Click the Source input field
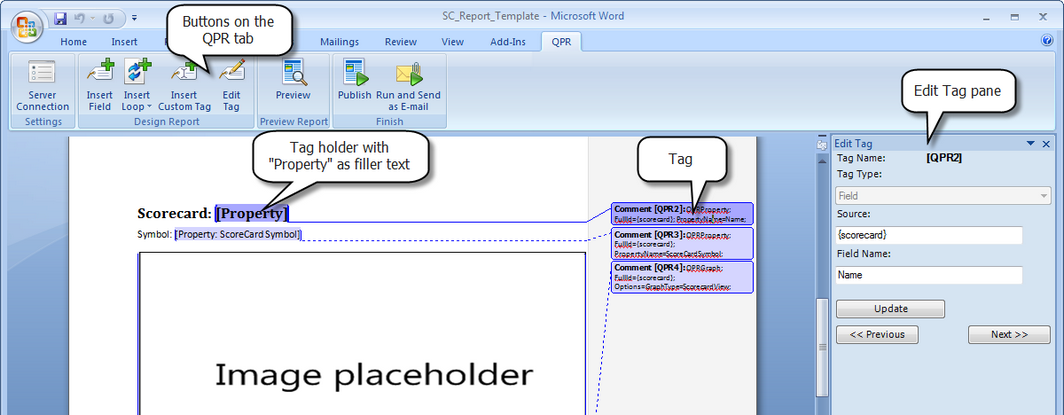This screenshot has height=415, width=1064. tap(929, 235)
